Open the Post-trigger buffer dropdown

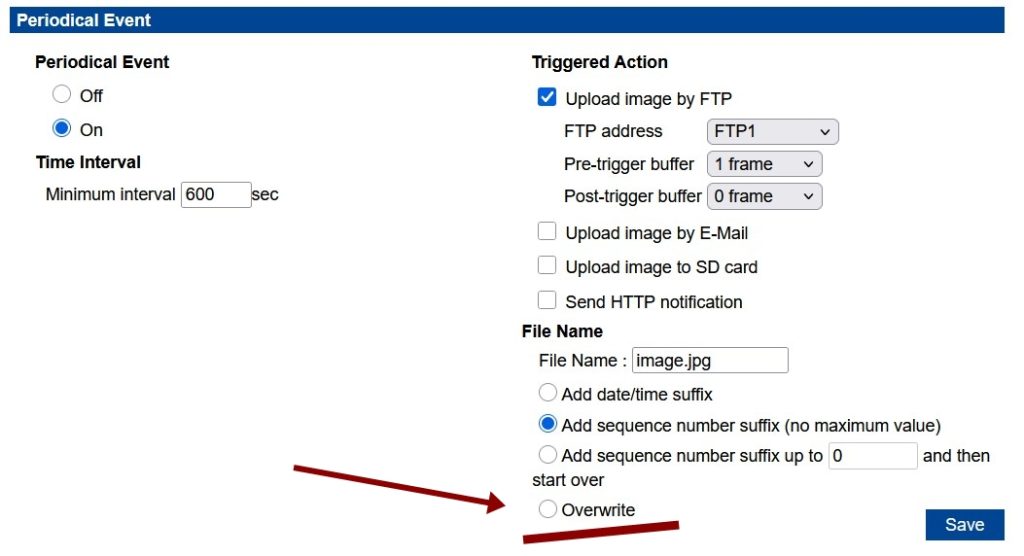[x=764, y=197]
